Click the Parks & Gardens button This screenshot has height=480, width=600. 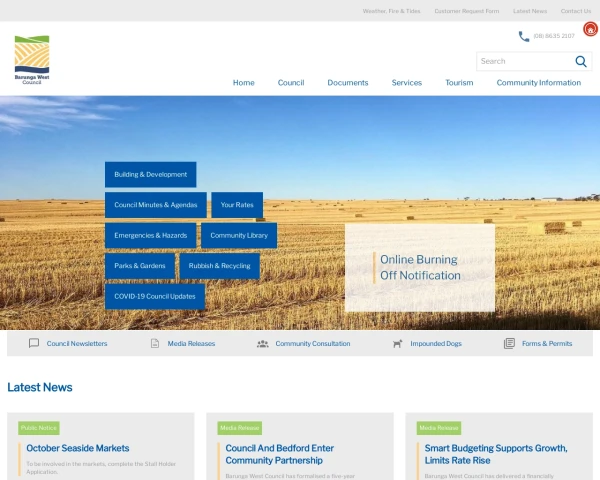[140, 266]
